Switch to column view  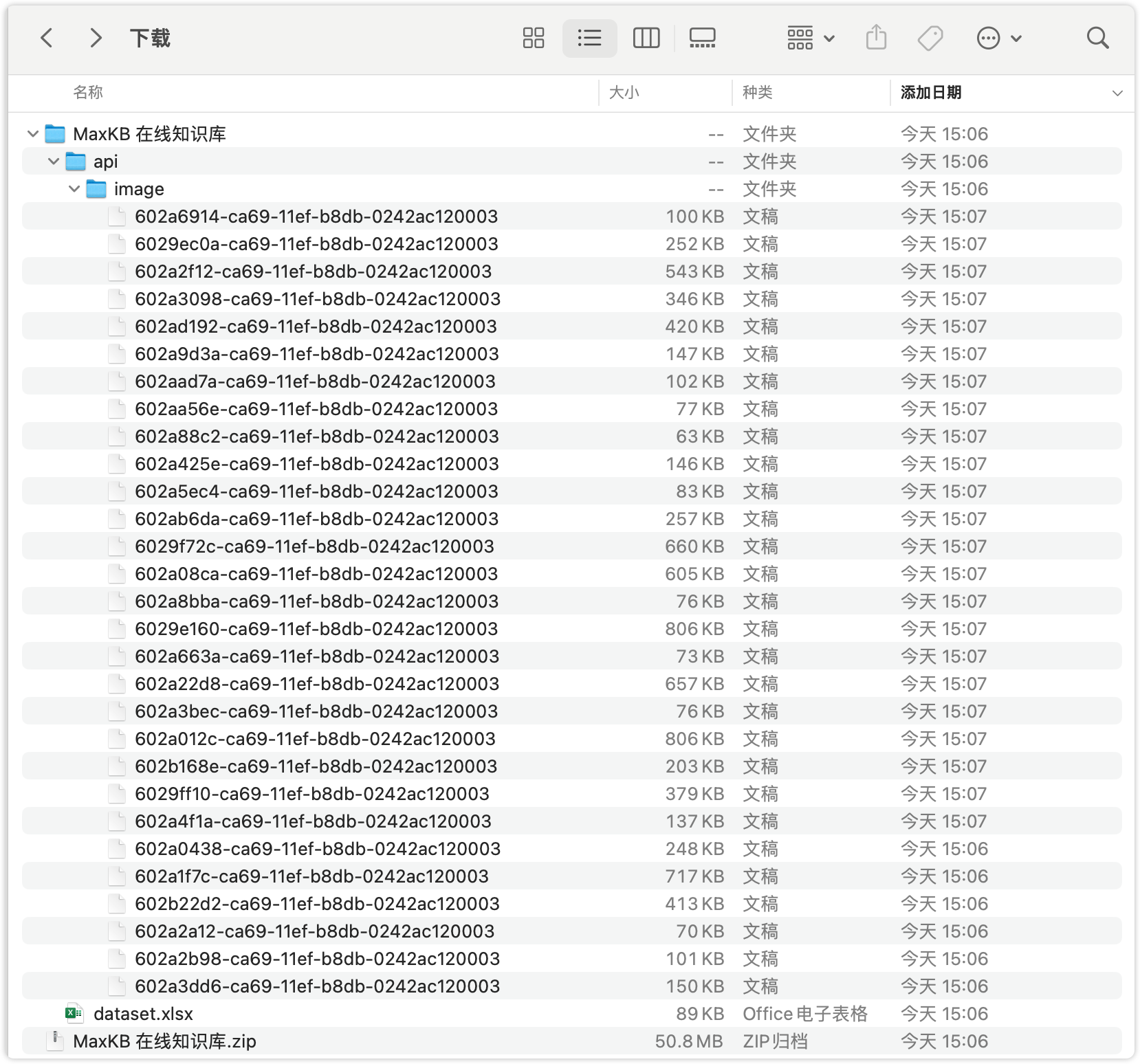pyautogui.click(x=646, y=38)
